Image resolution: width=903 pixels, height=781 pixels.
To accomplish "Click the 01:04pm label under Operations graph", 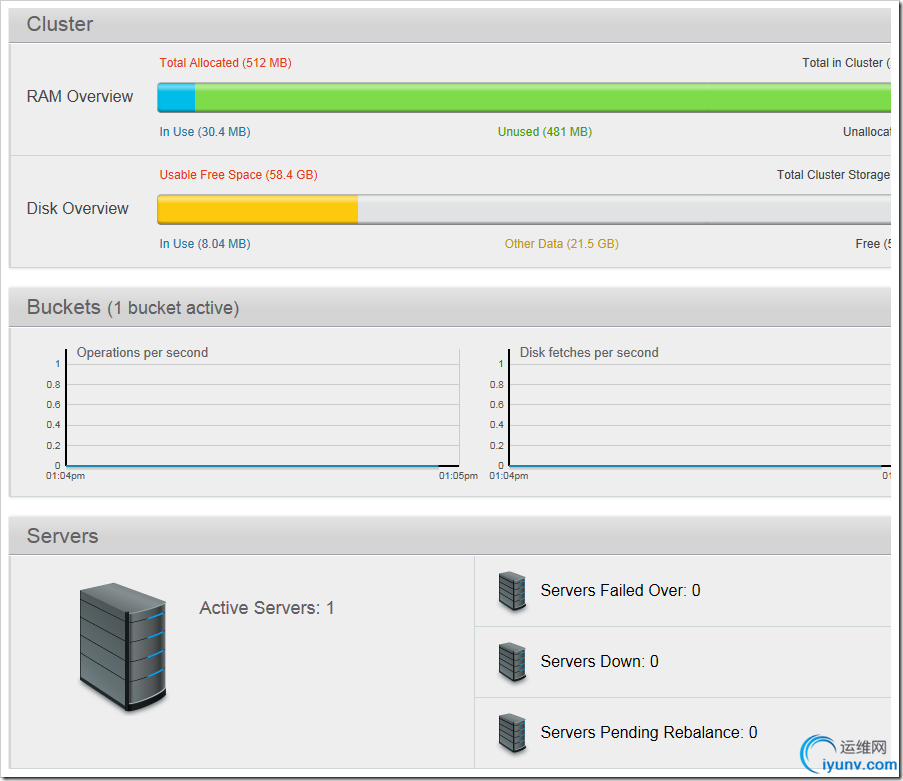I will pos(65,476).
